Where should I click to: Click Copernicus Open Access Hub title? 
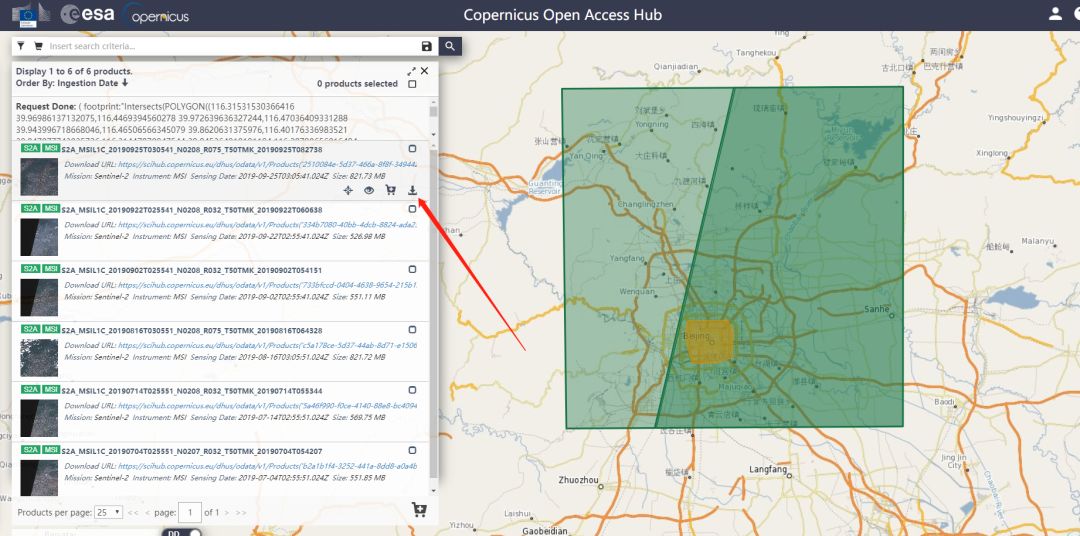pyautogui.click(x=563, y=14)
